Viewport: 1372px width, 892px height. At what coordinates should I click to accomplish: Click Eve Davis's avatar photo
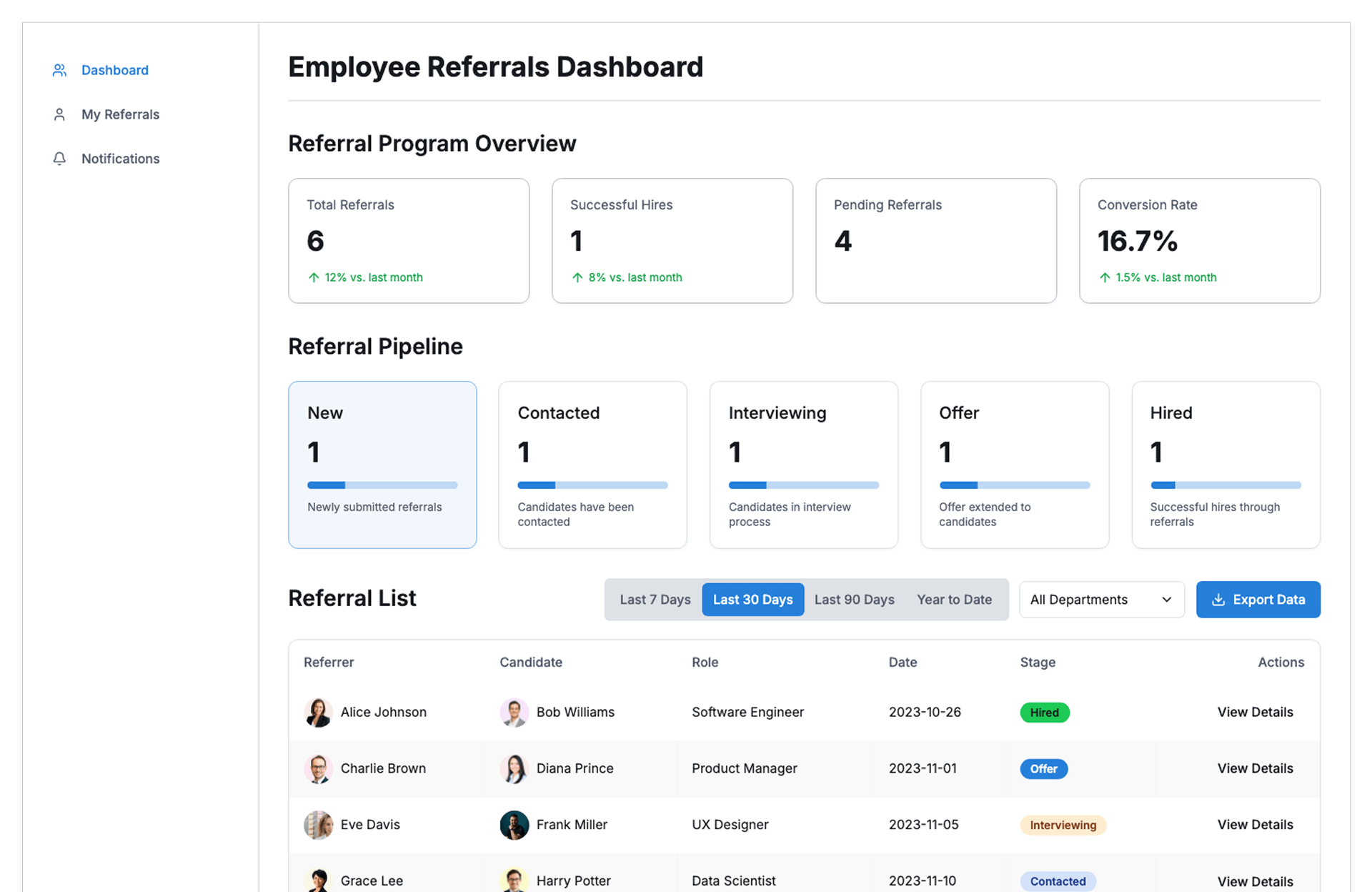(x=318, y=825)
